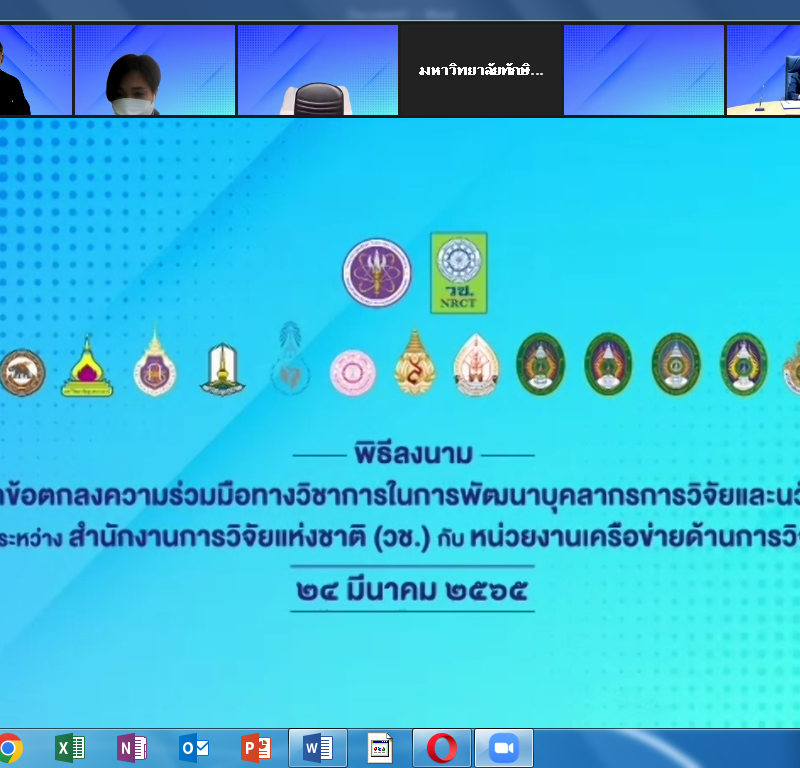Viewport: 800px width, 768px height.
Task: Select the blank blue background video tile
Action: click(x=643, y=70)
